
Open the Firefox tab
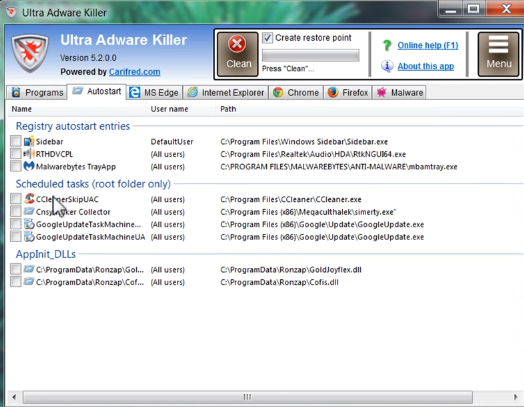(x=348, y=92)
